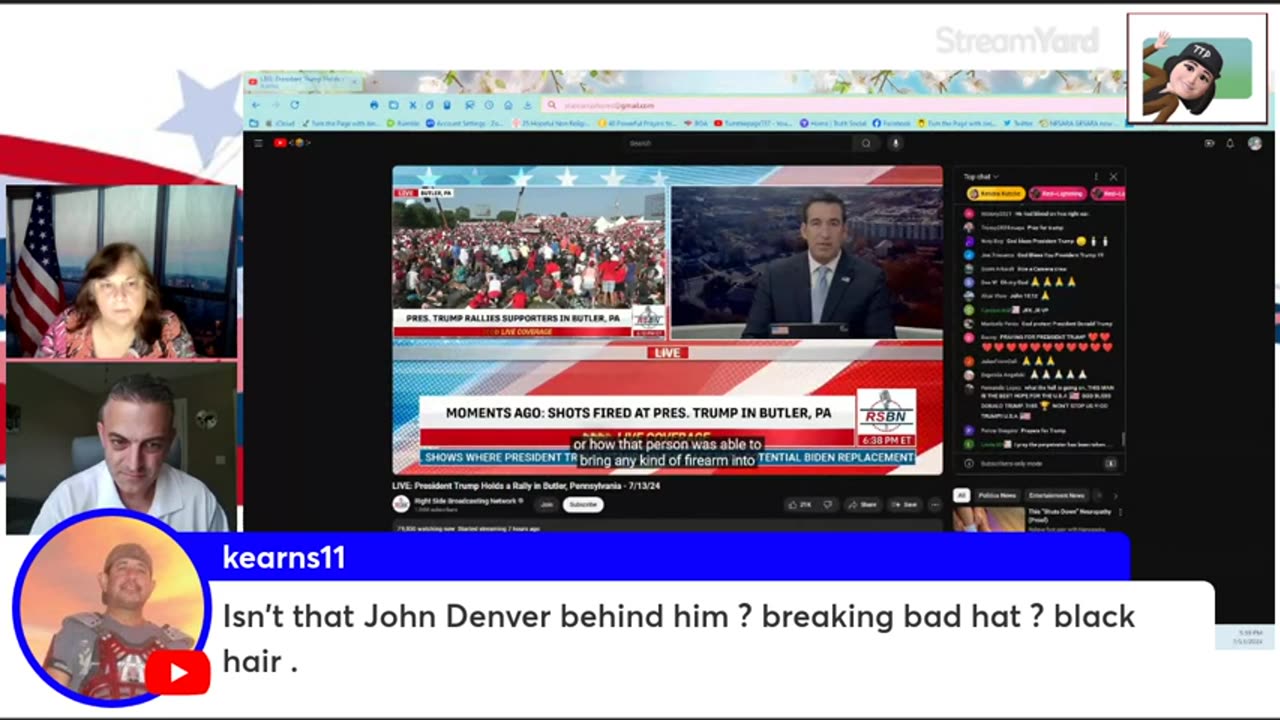Click the browser print icon in toolbar
Image resolution: width=1280 pixels, height=720 pixels.
(x=374, y=105)
